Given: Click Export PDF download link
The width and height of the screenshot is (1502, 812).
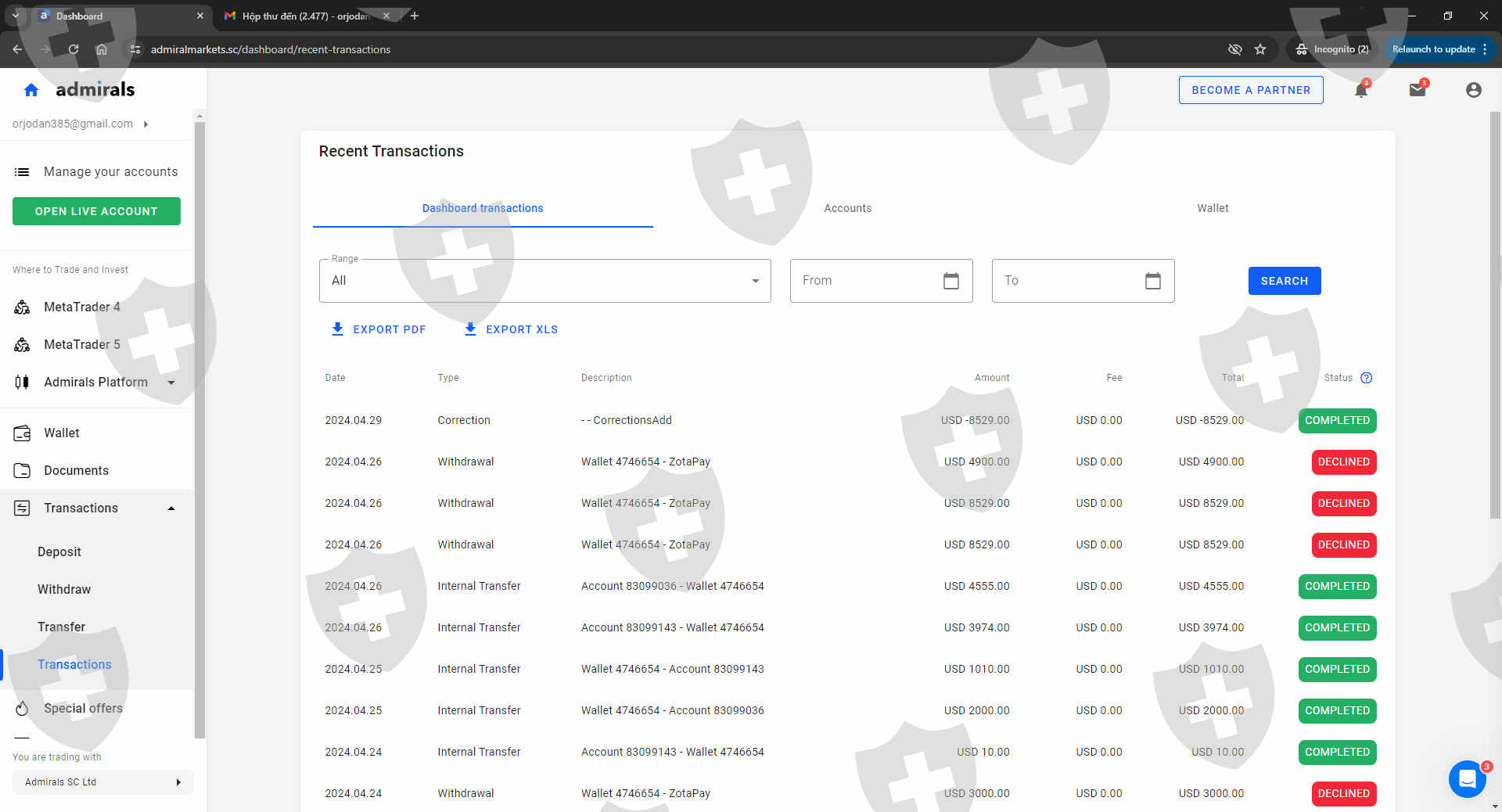Looking at the screenshot, I should tap(379, 329).
